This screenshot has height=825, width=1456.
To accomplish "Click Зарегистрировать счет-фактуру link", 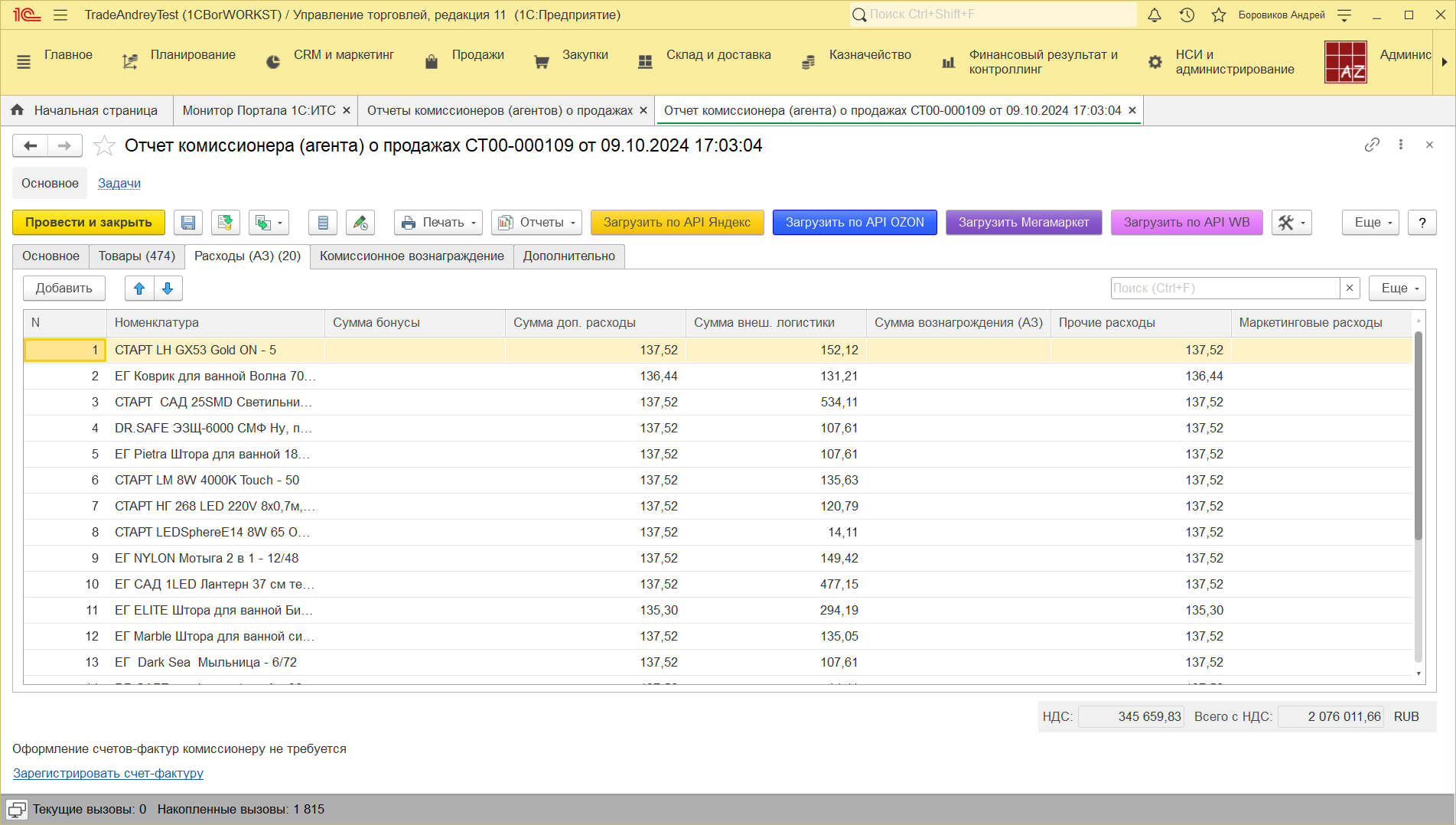I will coord(108,773).
